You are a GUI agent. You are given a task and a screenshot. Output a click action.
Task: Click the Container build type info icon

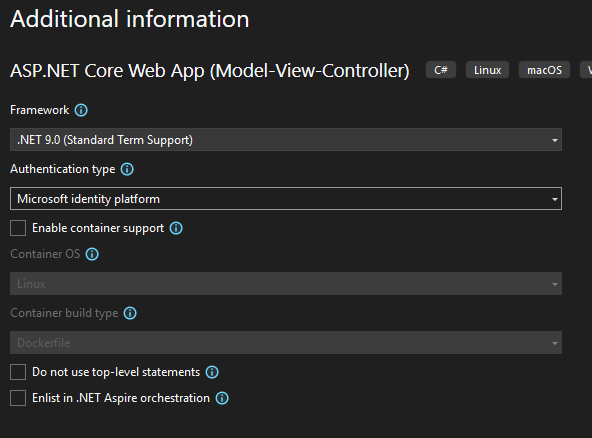click(x=130, y=313)
